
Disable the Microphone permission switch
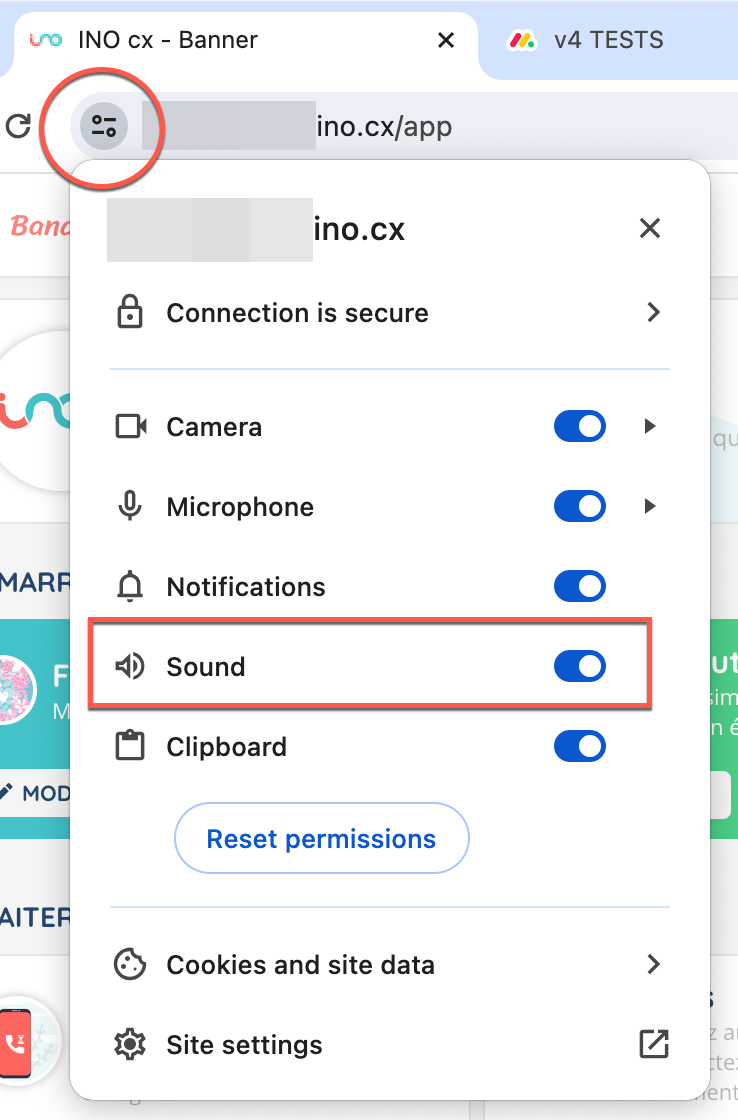coord(580,507)
